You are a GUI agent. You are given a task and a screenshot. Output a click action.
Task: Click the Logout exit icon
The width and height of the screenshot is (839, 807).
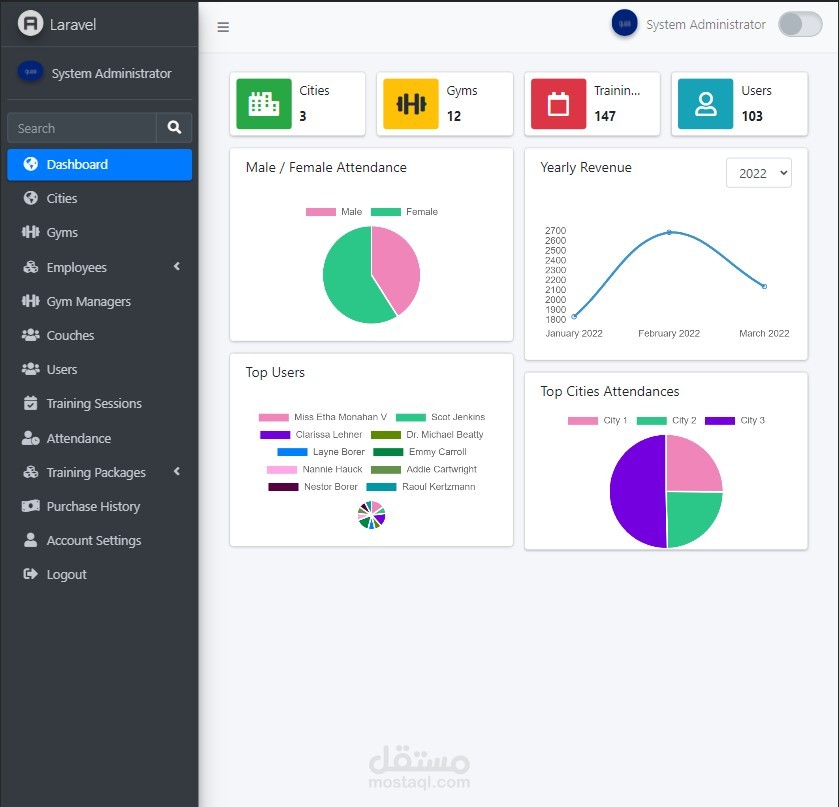click(30, 574)
